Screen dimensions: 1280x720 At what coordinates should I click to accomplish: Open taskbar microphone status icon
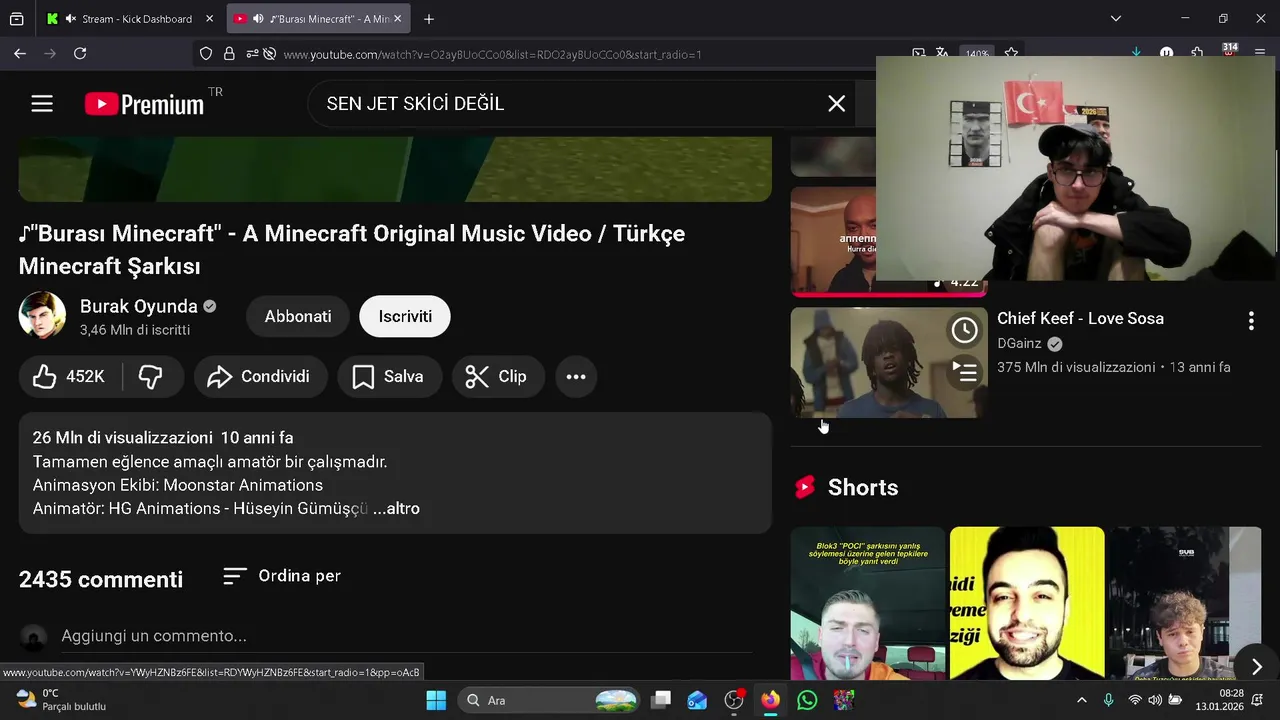[x=1108, y=700]
